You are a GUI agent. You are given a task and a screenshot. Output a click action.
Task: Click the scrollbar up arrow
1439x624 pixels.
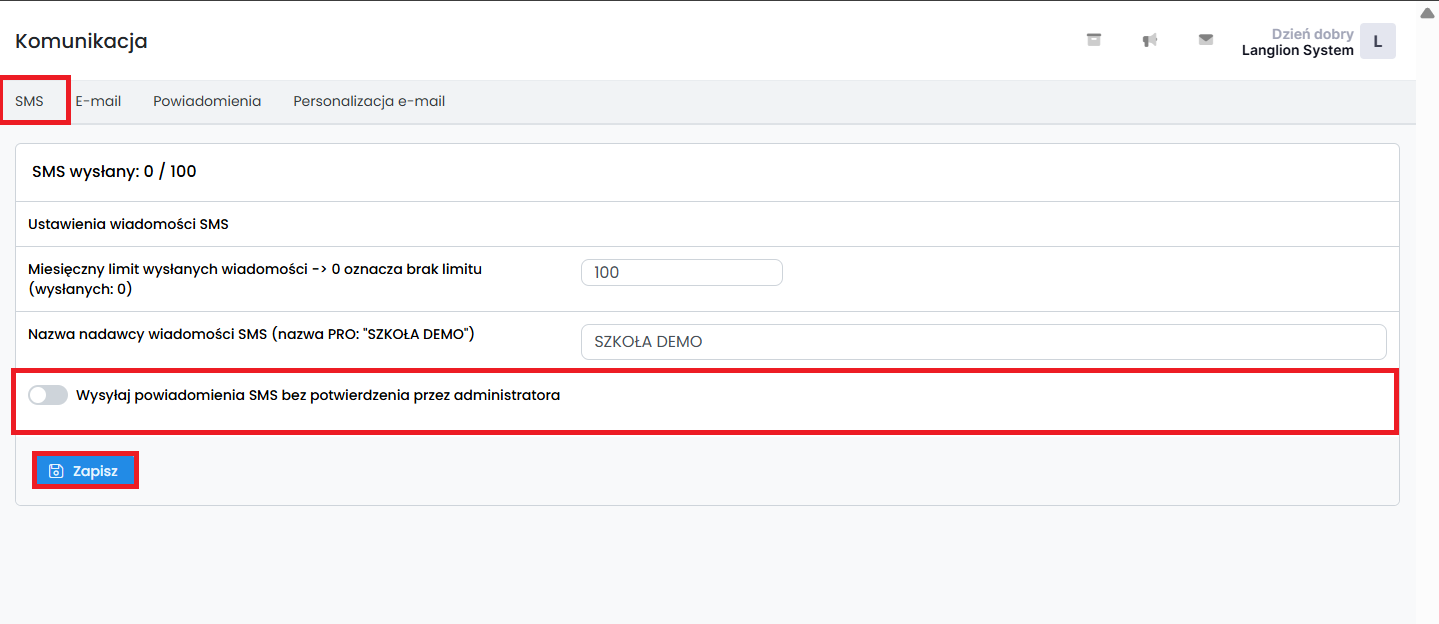point(1427,13)
